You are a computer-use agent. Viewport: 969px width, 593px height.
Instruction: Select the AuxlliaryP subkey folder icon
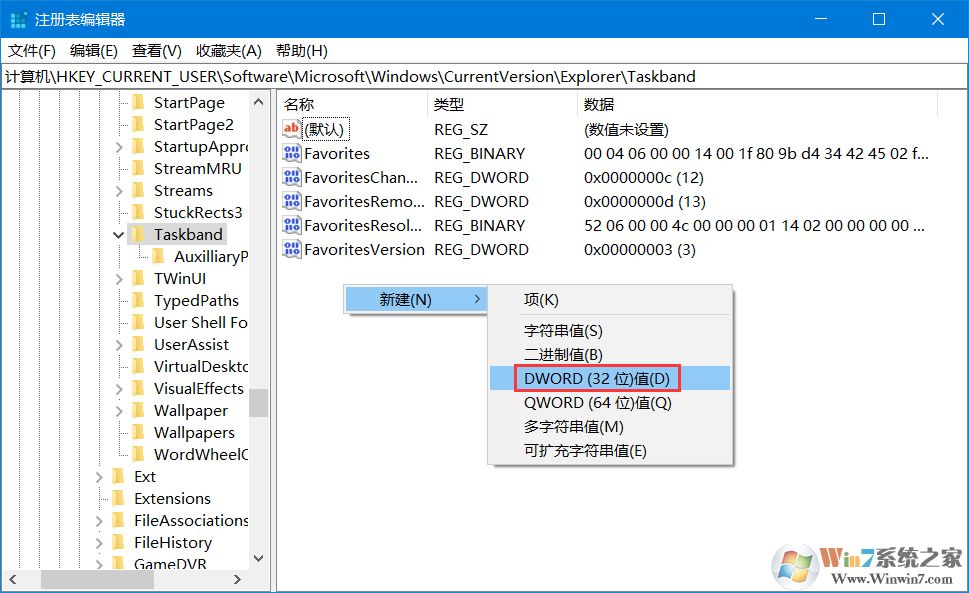point(160,256)
